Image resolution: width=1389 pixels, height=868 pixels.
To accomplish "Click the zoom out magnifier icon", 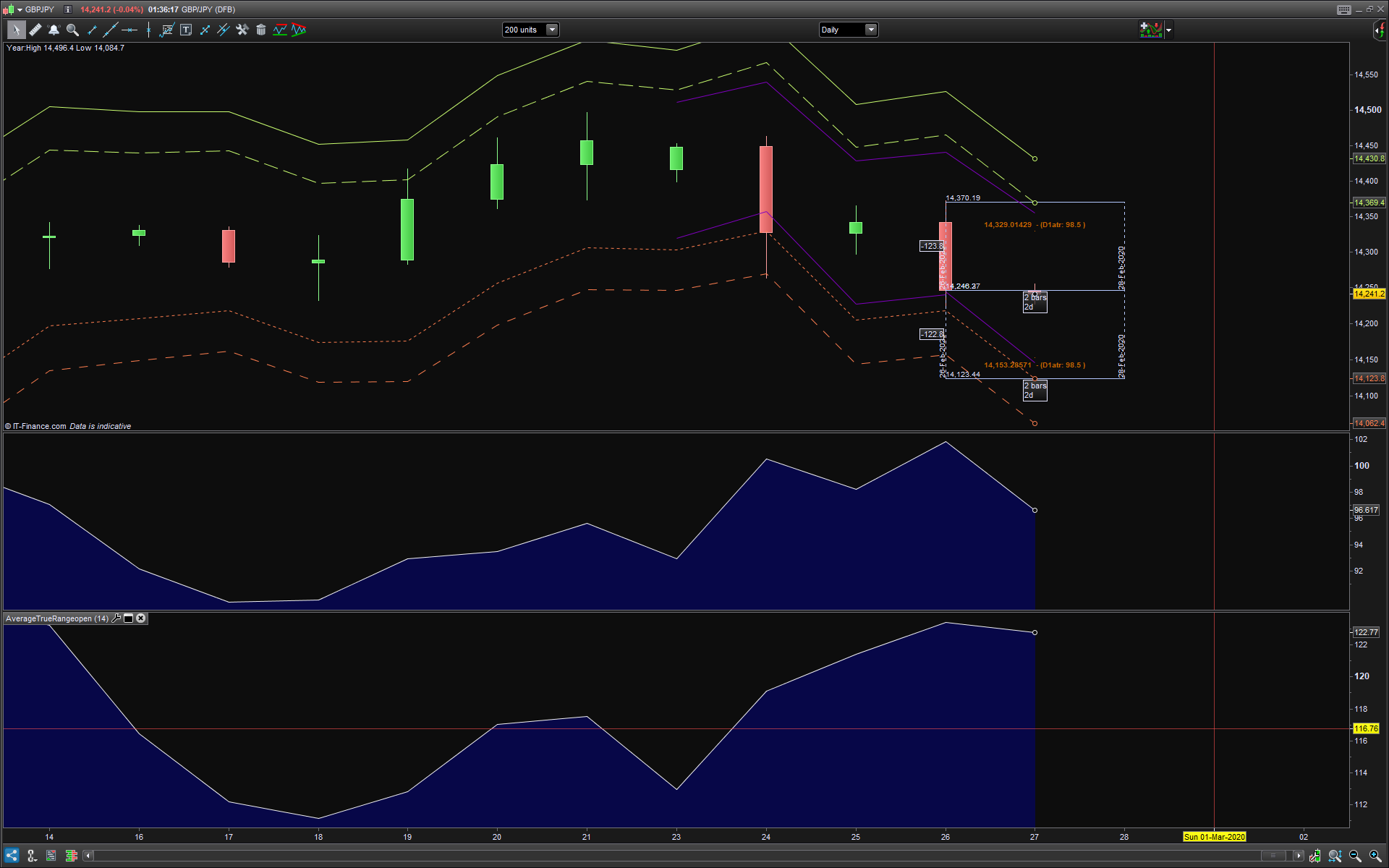I will [1355, 856].
